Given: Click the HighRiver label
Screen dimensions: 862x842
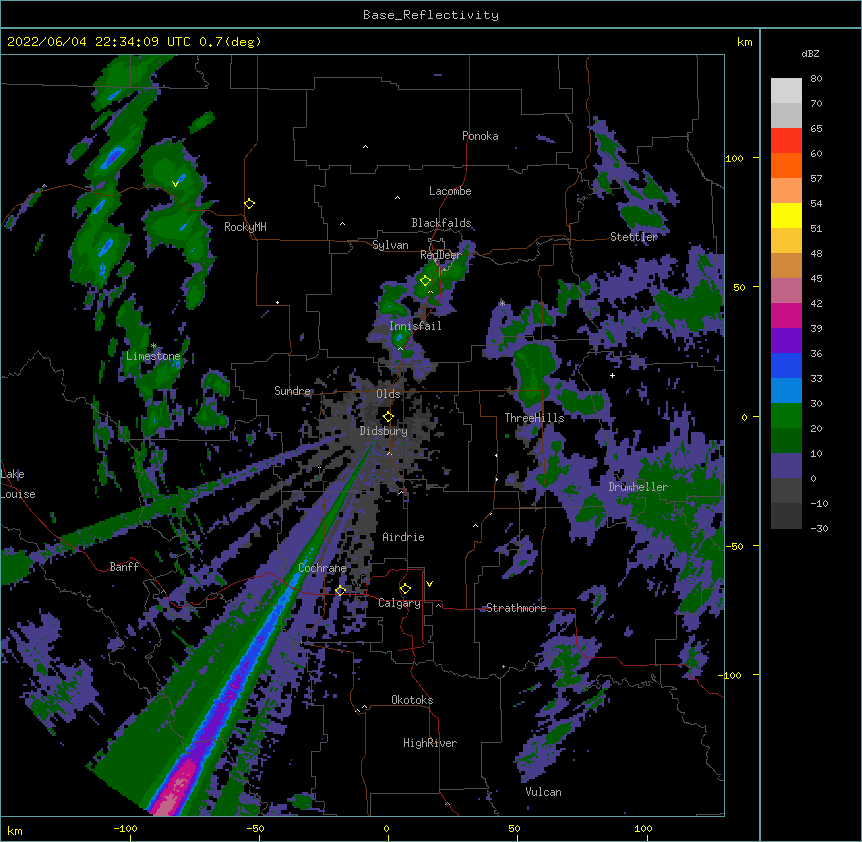Looking at the screenshot, I should [x=430, y=743].
